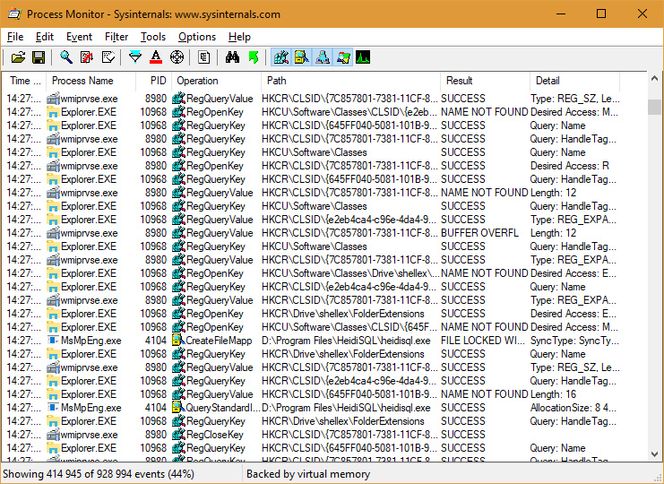664x484 pixels.
Task: Open the Filter dialog funnel icon
Action: coord(135,57)
